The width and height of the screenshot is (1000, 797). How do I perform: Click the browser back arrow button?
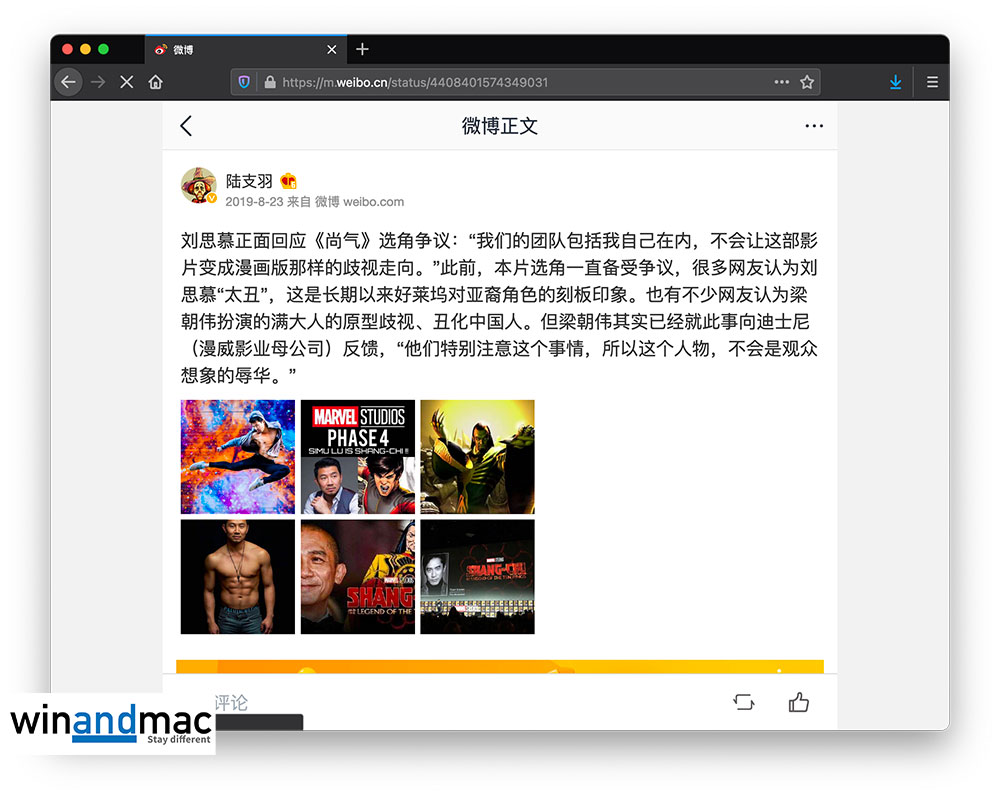pos(68,82)
